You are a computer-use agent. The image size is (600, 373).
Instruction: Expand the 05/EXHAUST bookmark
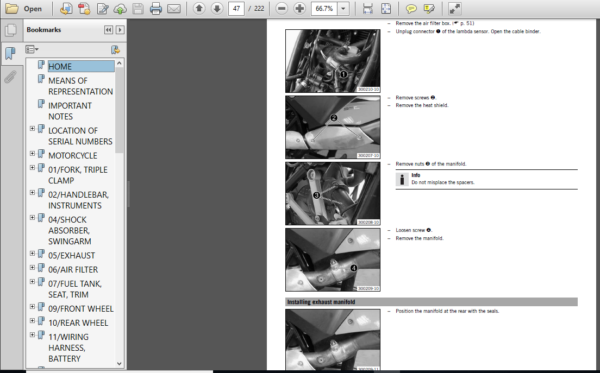[x=32, y=254]
